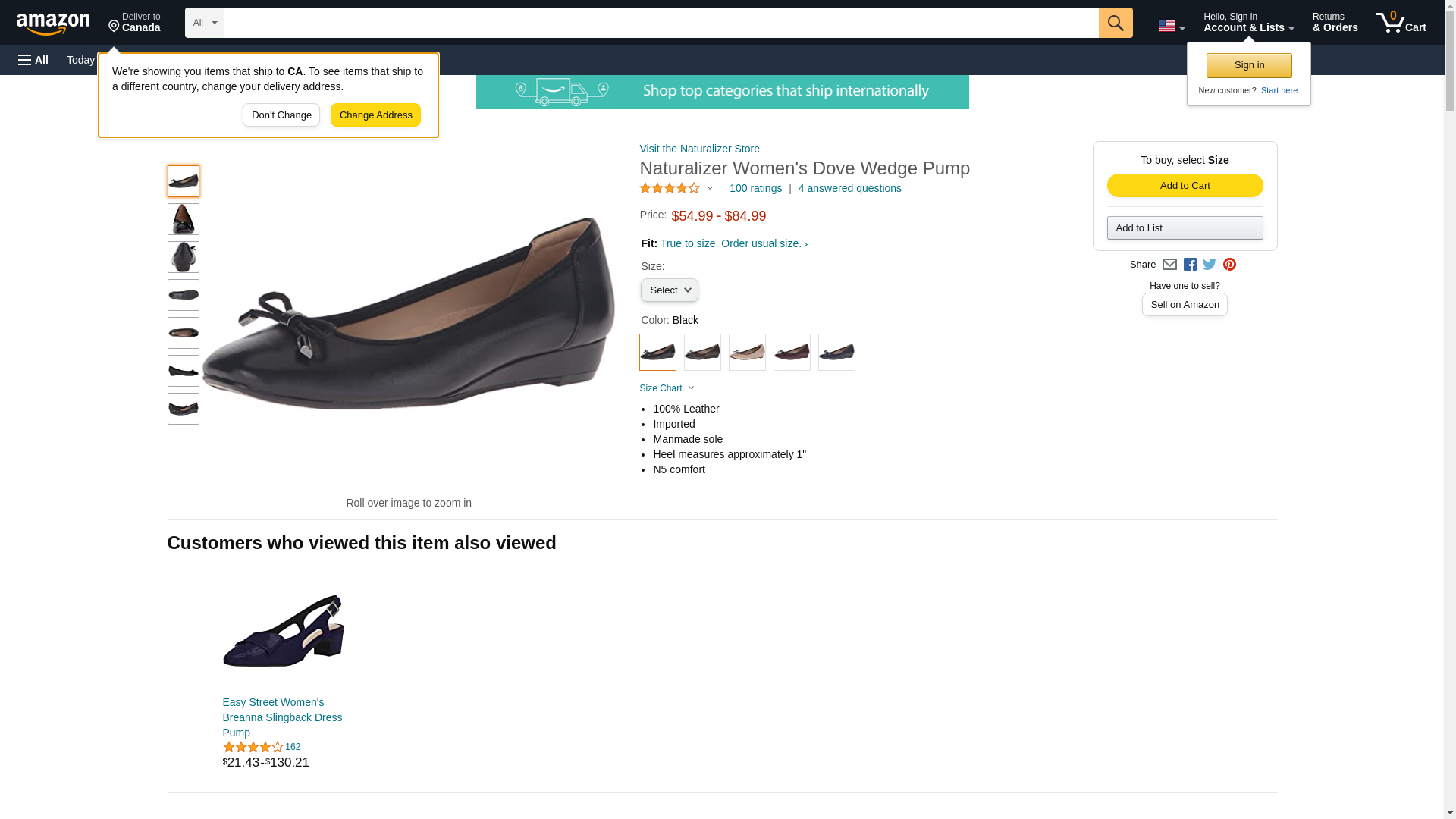Expand the star rating breakdown

676,188
